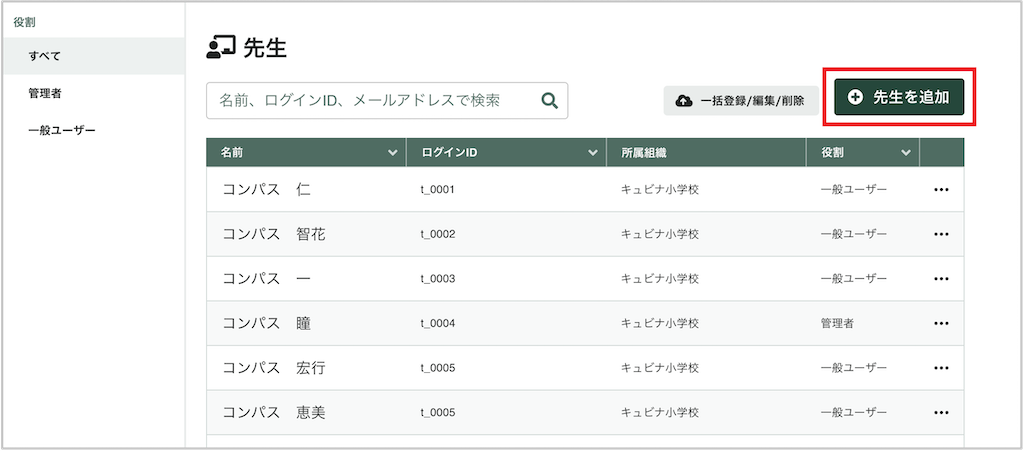Screen dimensions: 1024x451
Task: Open the 役割 column filter chevron
Action: 906,153
